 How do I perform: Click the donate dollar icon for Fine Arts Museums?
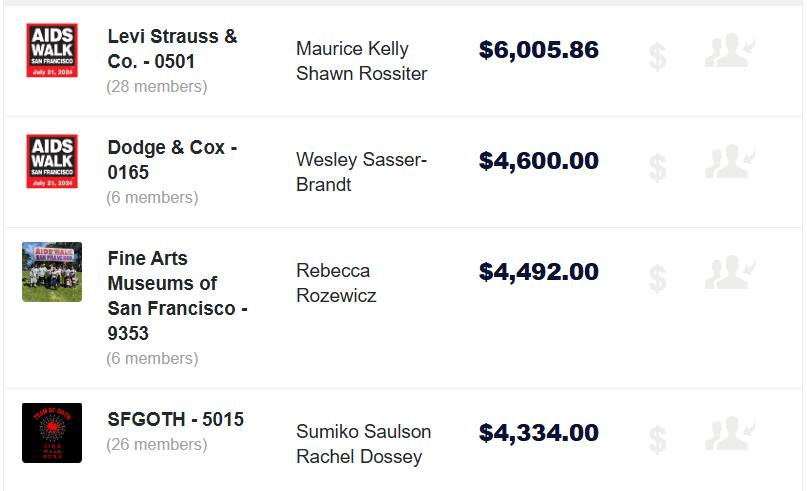[657, 278]
